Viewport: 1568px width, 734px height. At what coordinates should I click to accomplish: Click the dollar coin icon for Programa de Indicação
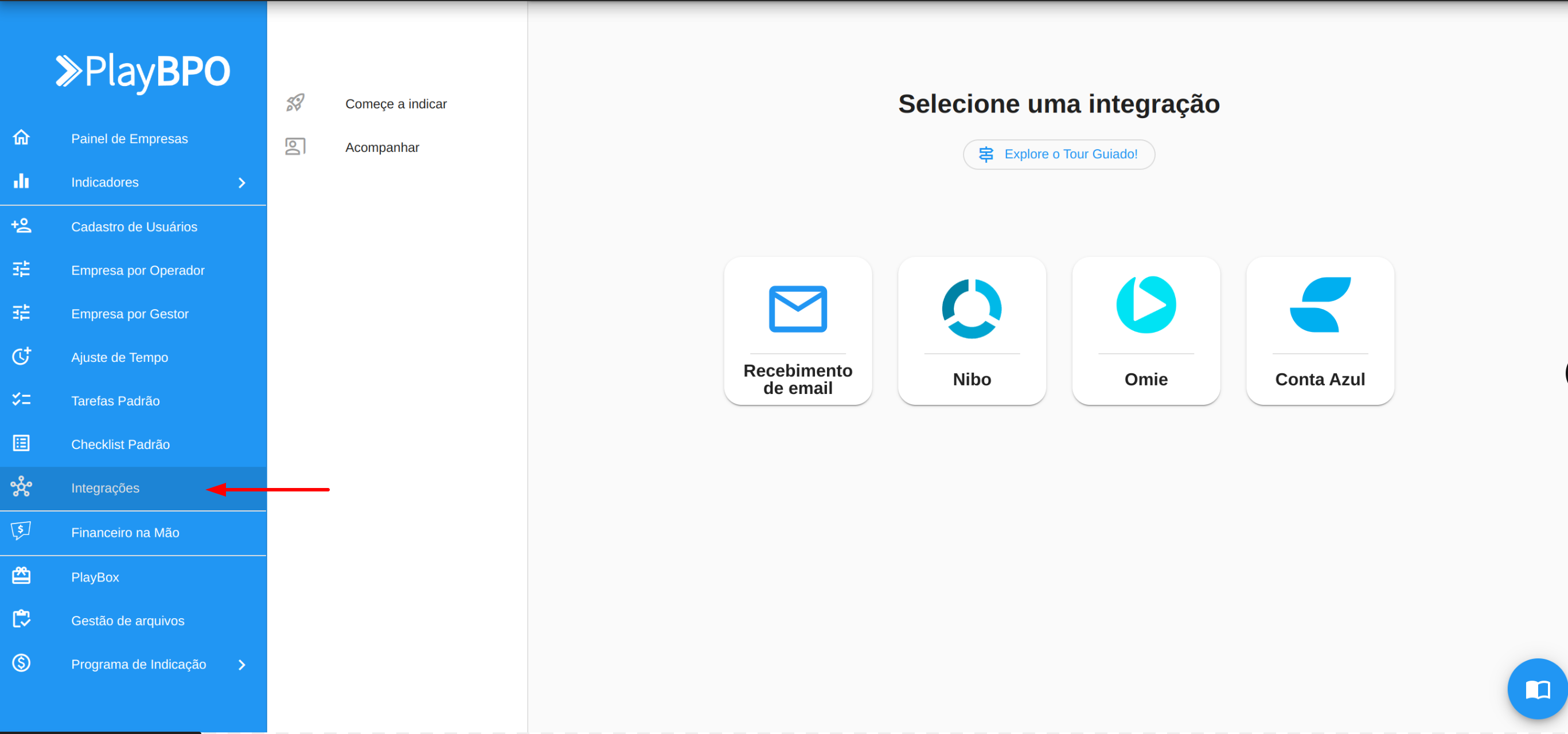[x=21, y=663]
